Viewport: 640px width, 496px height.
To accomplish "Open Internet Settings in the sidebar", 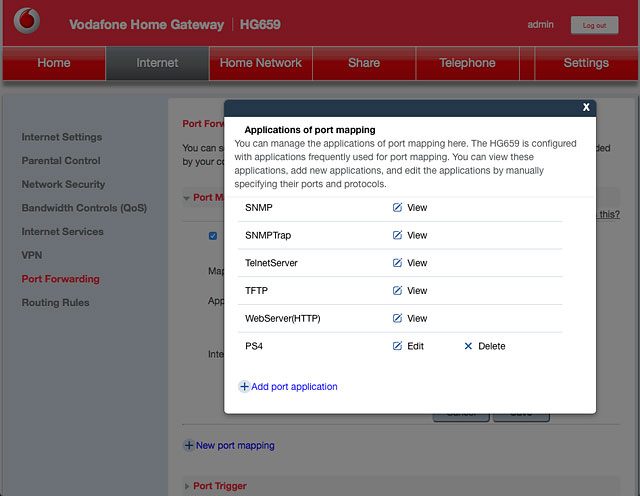I will [x=62, y=137].
